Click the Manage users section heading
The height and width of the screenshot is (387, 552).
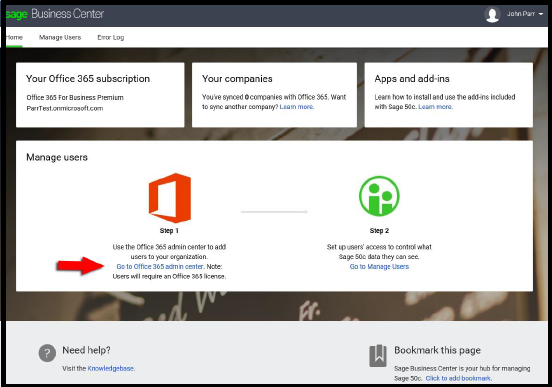click(57, 157)
